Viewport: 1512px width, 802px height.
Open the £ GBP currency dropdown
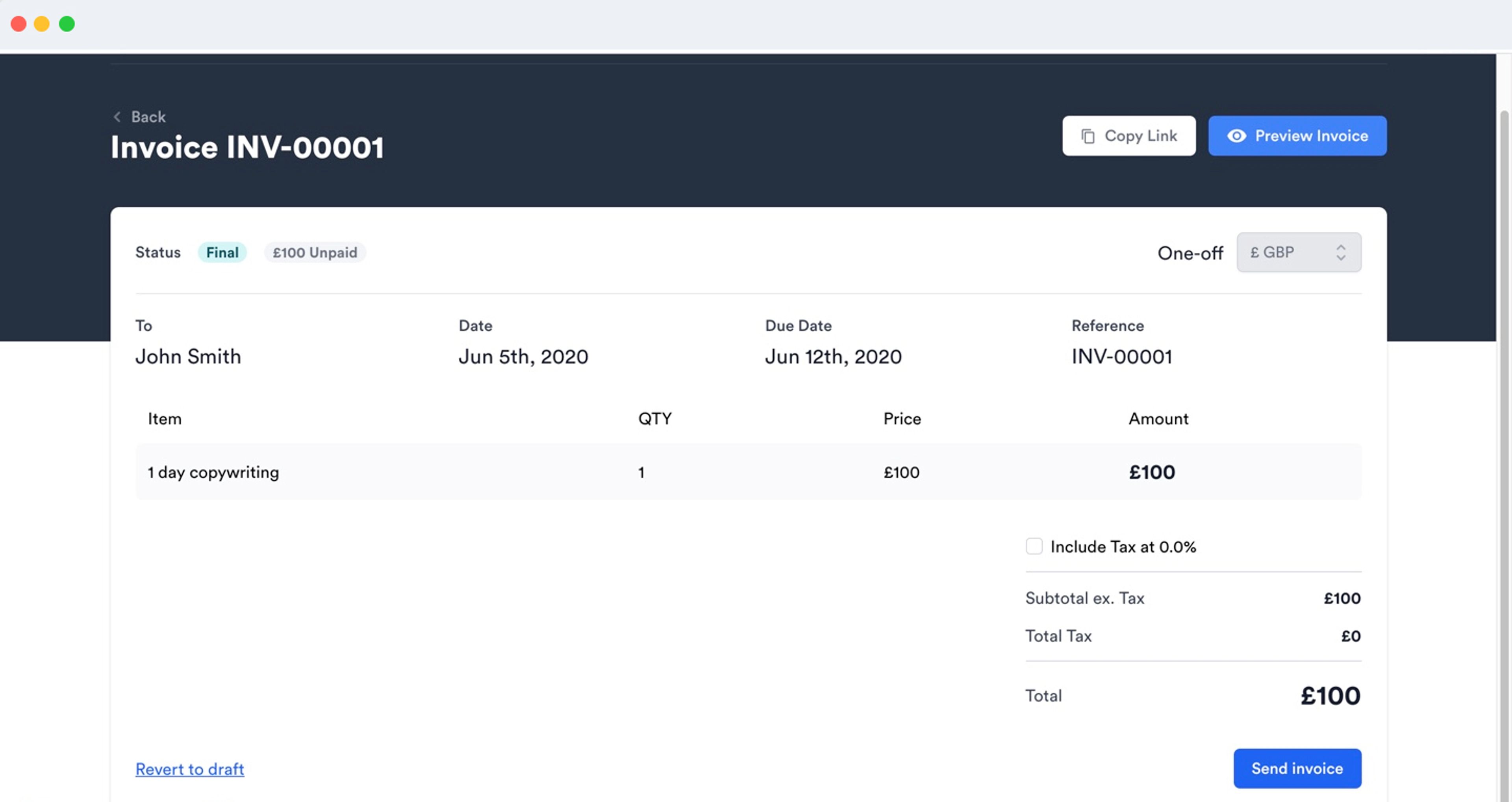[x=1299, y=252]
